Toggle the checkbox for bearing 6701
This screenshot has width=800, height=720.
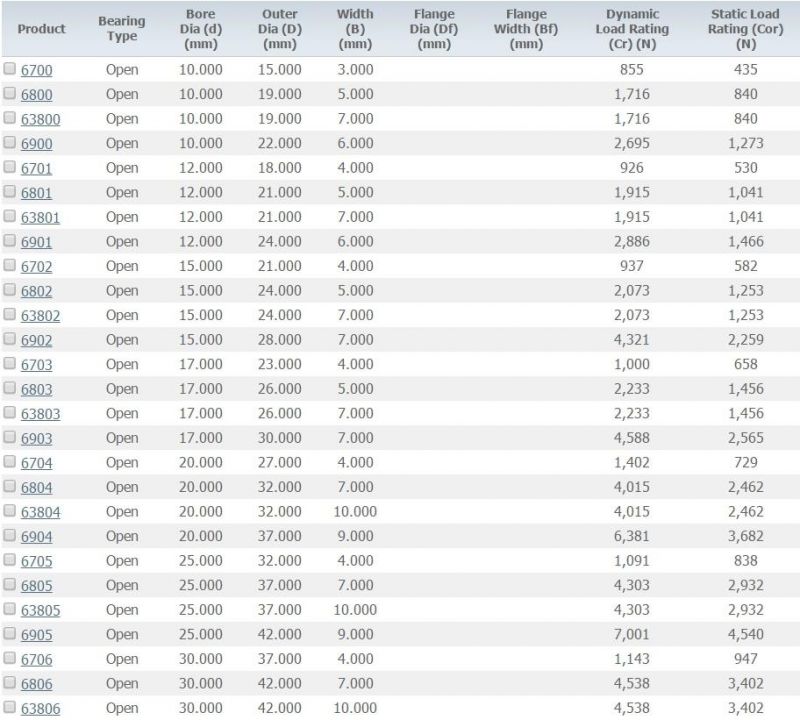(10, 167)
